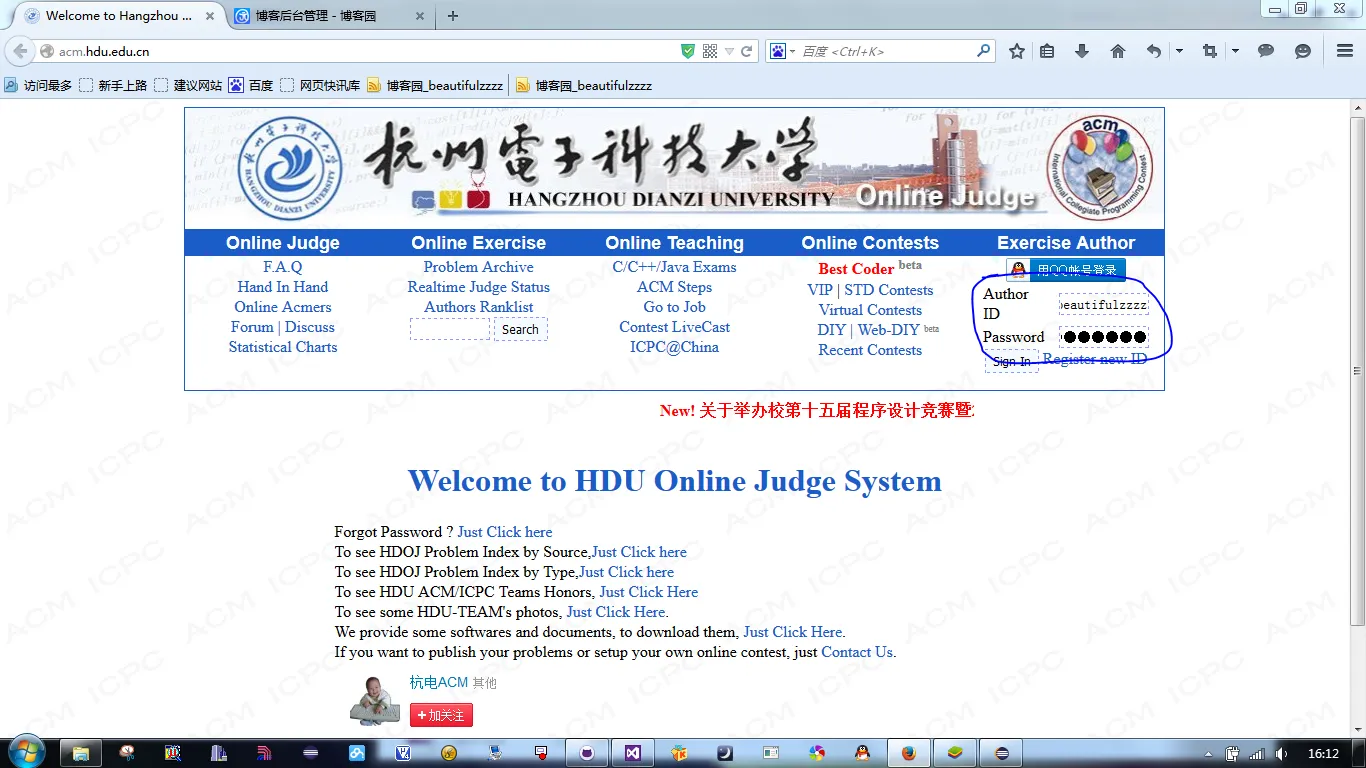Open the 百度 bookmark
Screen dimensions: 1366x768
point(251,86)
